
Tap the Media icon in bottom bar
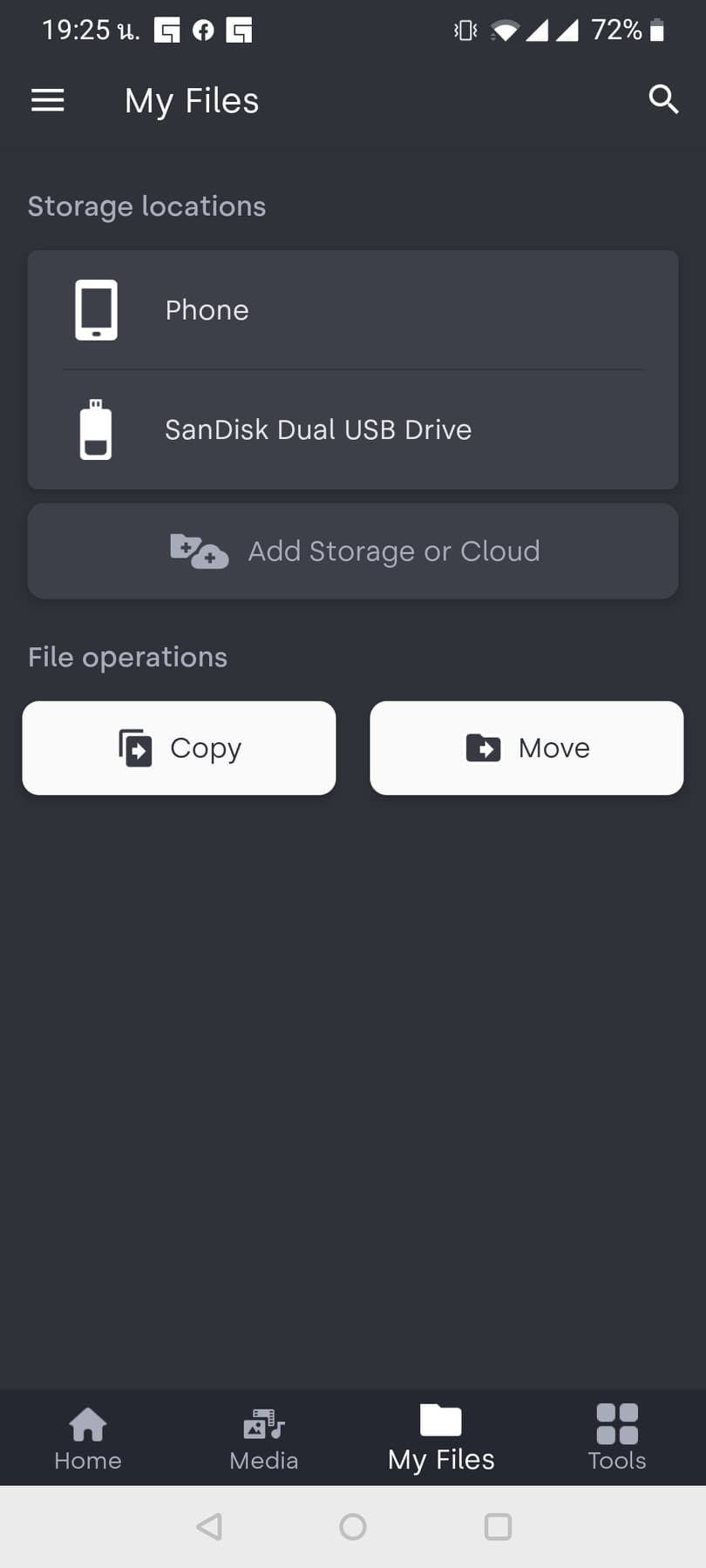click(264, 1424)
